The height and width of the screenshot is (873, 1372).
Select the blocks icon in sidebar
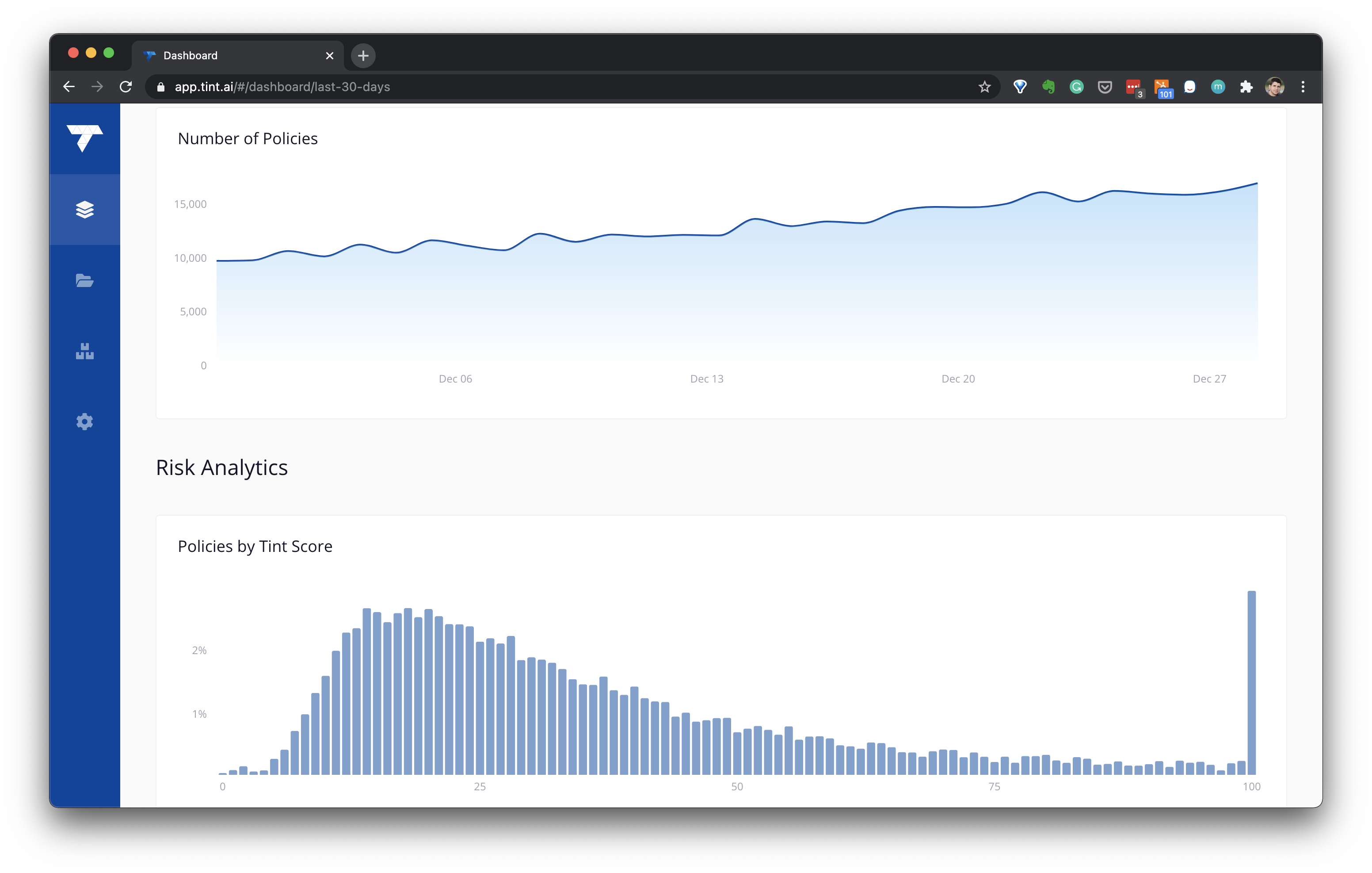84,351
